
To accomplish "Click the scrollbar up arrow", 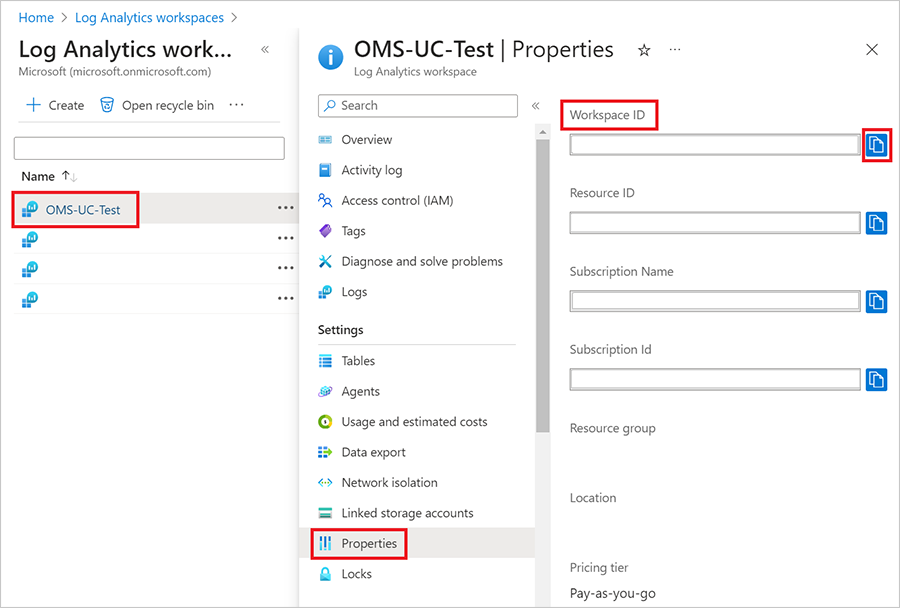I will pos(542,133).
